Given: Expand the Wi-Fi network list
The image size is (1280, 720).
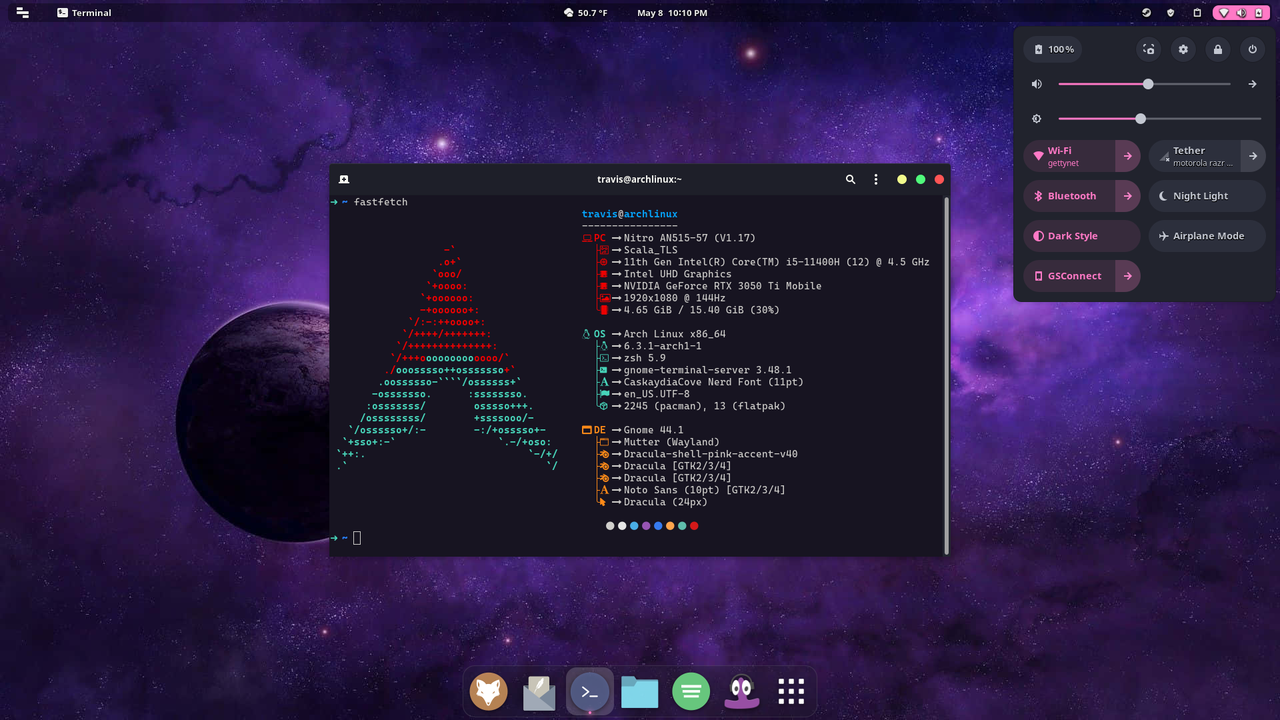Looking at the screenshot, I should click(1128, 156).
